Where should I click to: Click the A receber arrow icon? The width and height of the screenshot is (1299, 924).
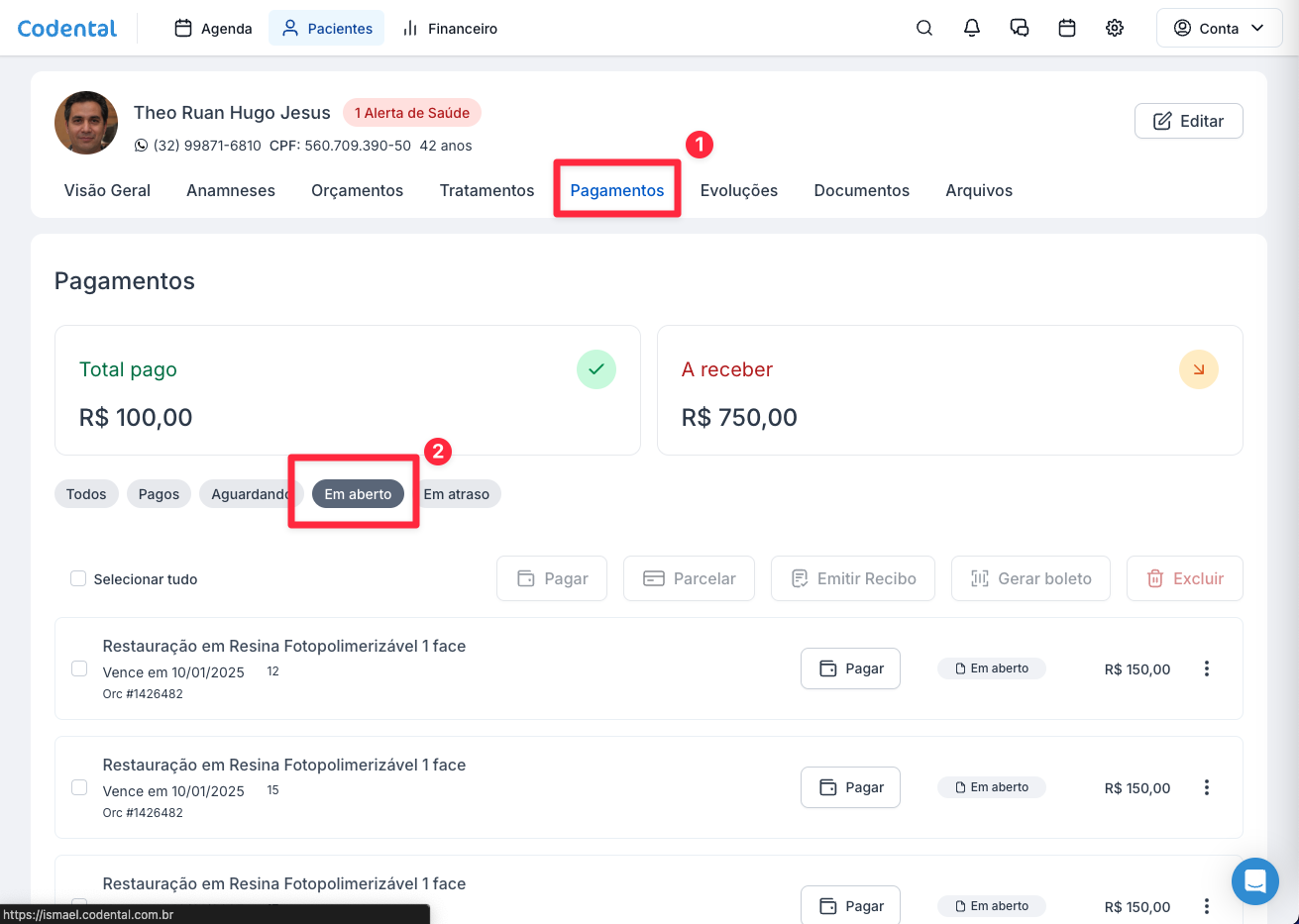coord(1198,369)
